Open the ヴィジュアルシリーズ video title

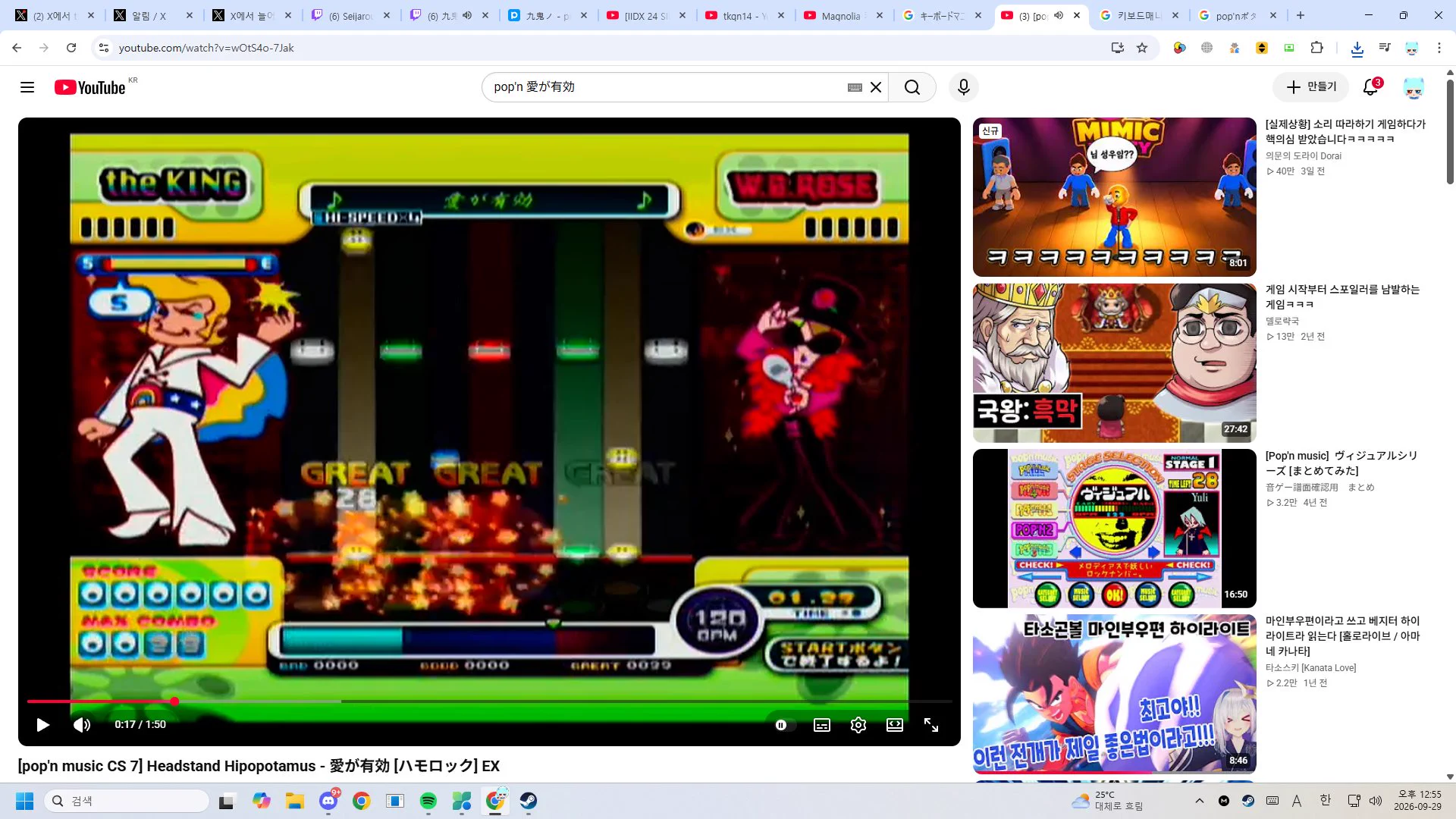point(1341,463)
